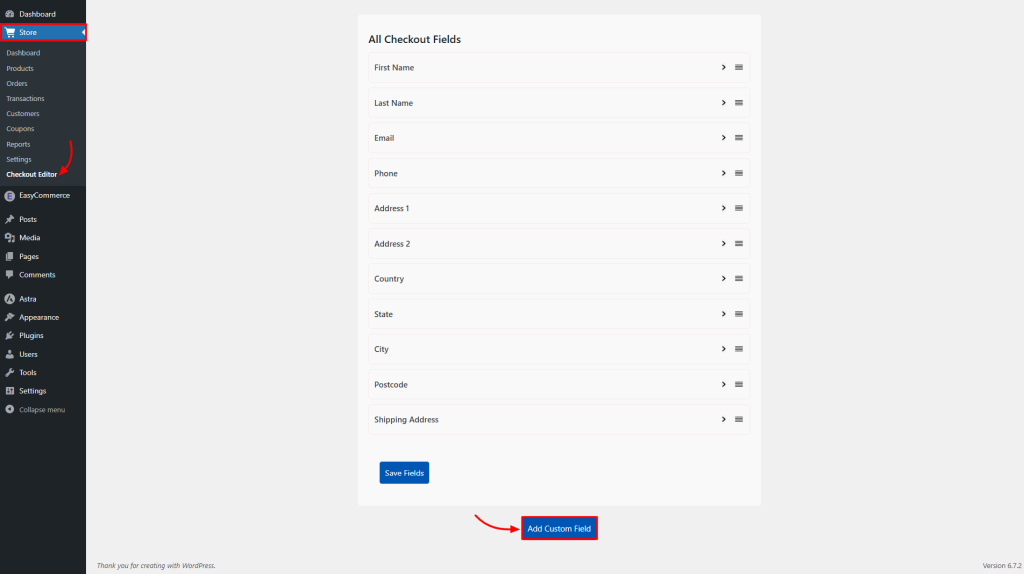Select Checkout Editor menu item
Screen dimensions: 1024x574
pos(31,174)
